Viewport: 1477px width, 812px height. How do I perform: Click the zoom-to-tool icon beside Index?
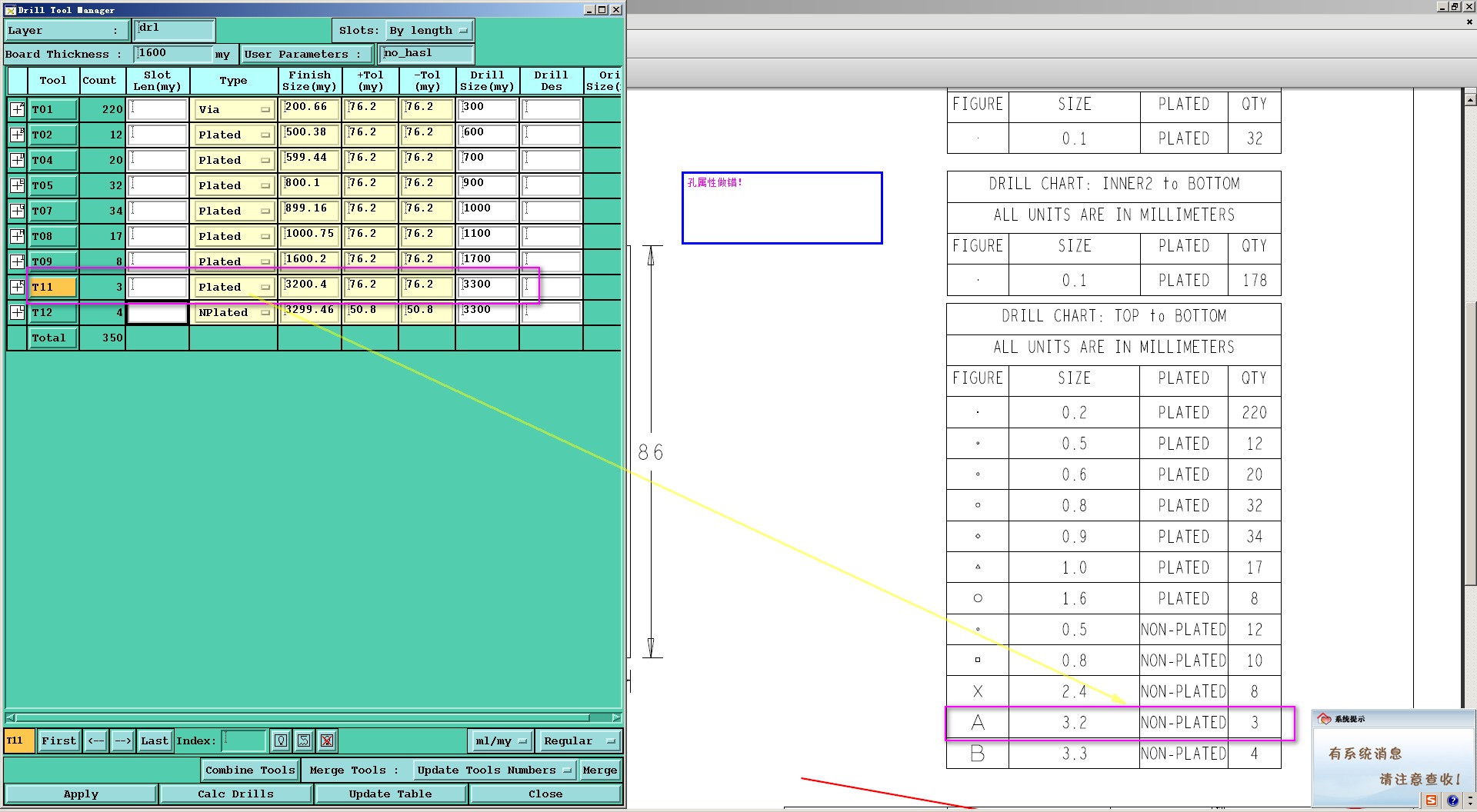point(304,741)
